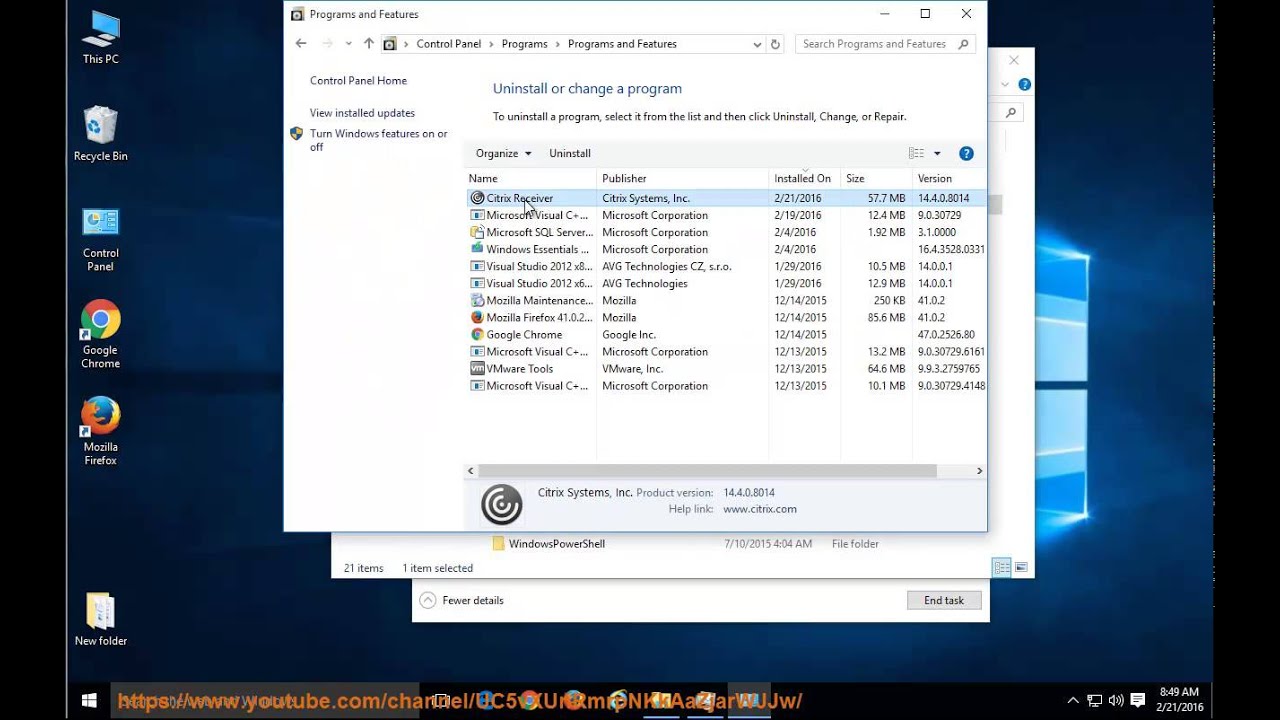Click the VMware Tools row icon
The image size is (1280, 720).
click(x=477, y=368)
